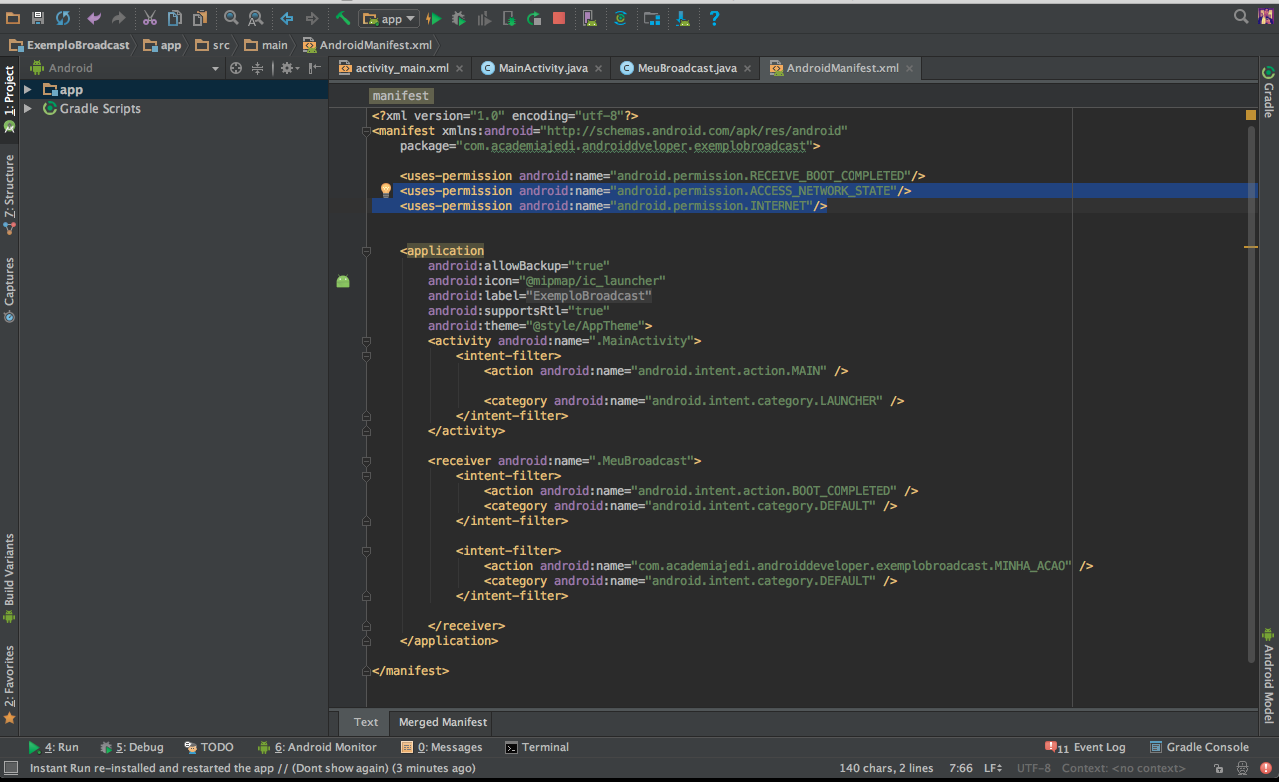Click the Synchronize refresh icon
The image size is (1279, 782).
(x=63, y=18)
